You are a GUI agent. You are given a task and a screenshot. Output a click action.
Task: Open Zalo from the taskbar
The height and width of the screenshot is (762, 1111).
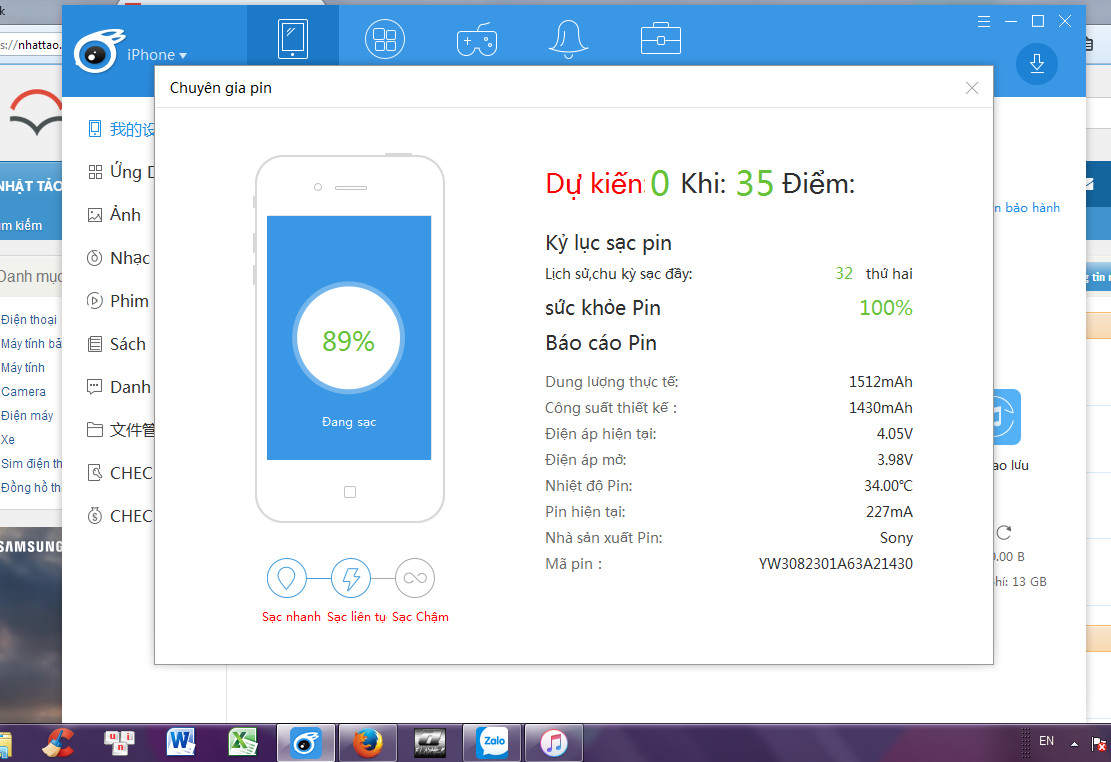pos(493,742)
